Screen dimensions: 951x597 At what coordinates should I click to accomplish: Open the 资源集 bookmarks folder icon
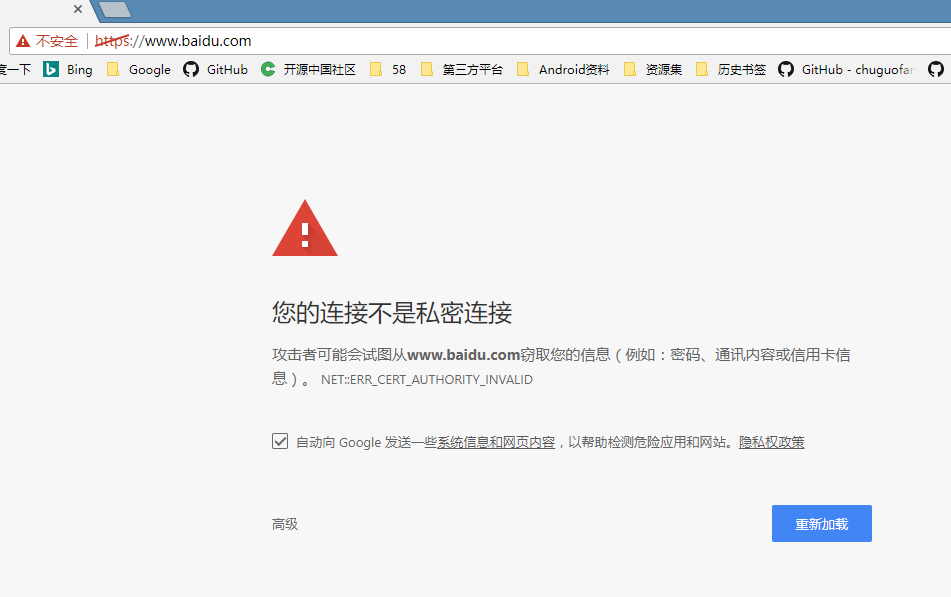click(630, 70)
